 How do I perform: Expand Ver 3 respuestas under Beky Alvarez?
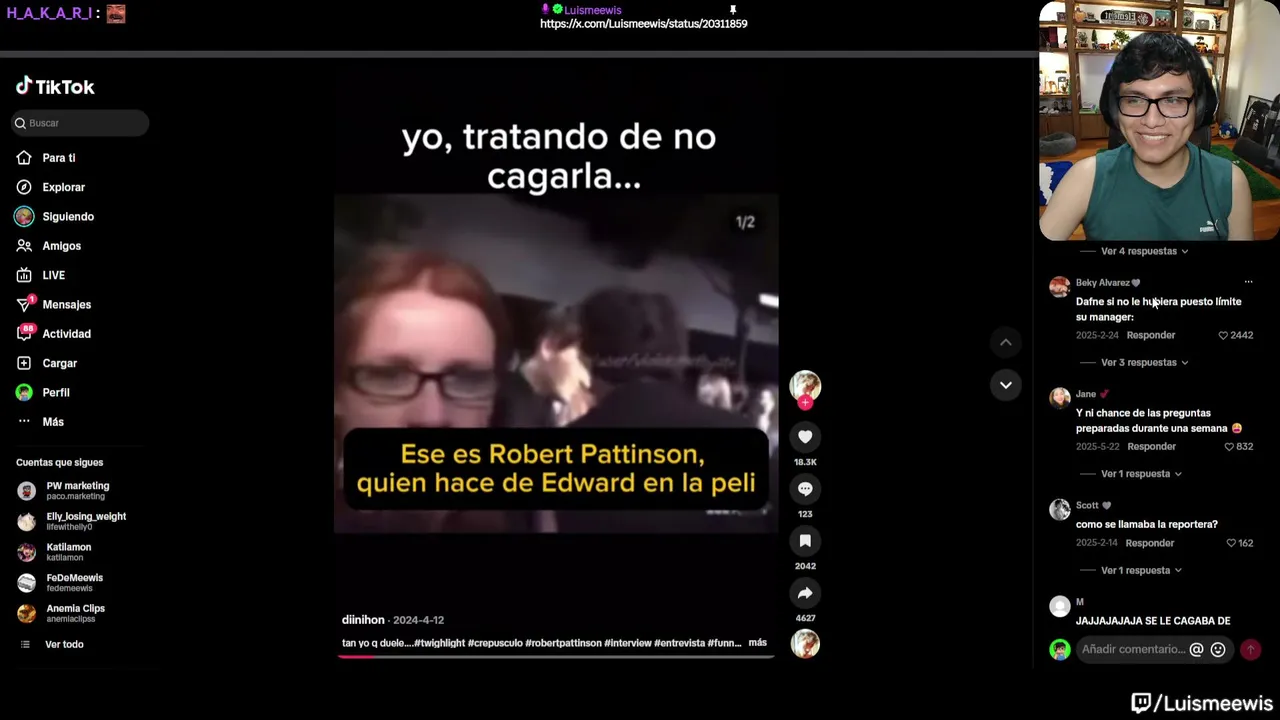pos(1144,362)
